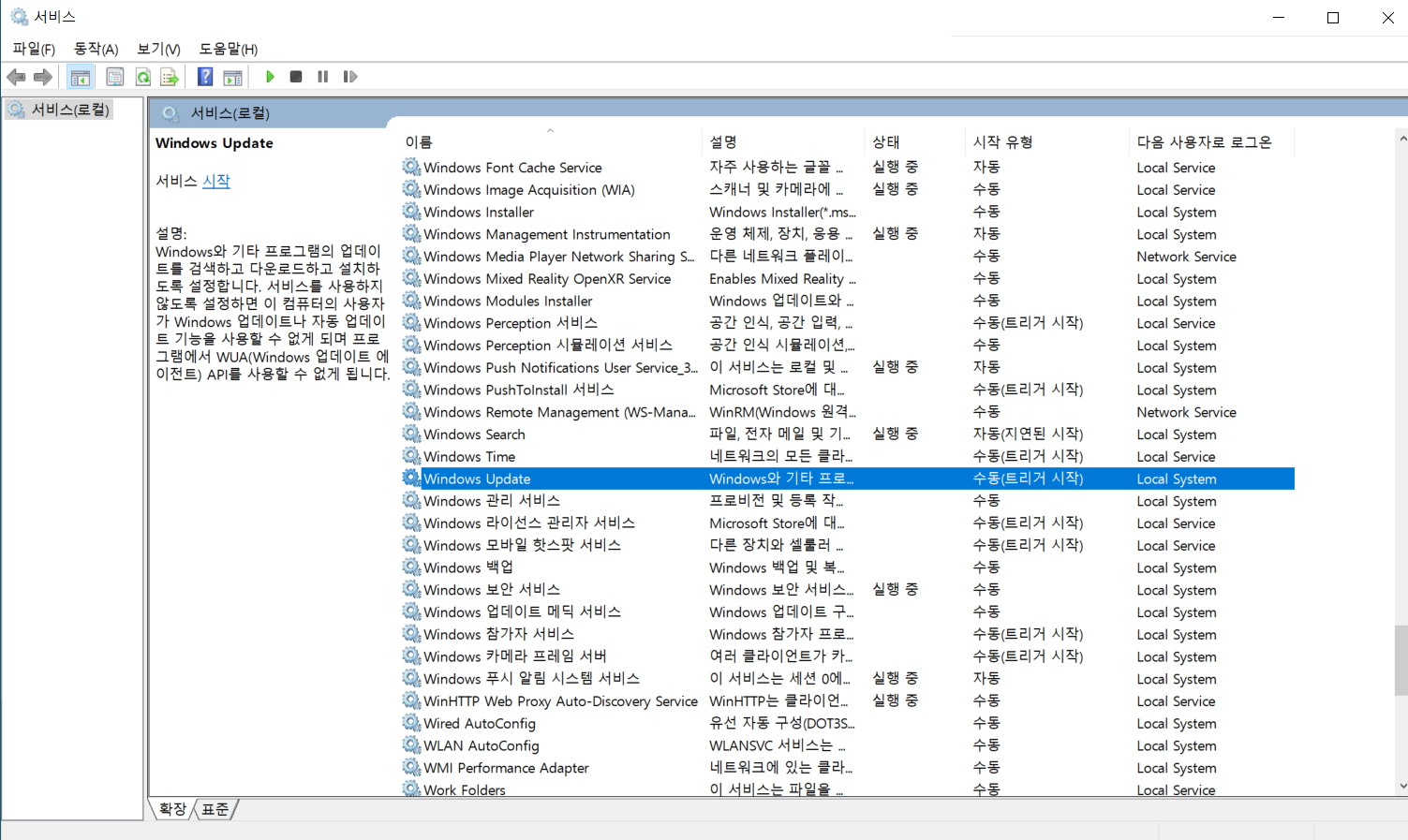Click the Pause Service toolbar icon
Viewport: 1408px width, 840px height.
point(322,77)
